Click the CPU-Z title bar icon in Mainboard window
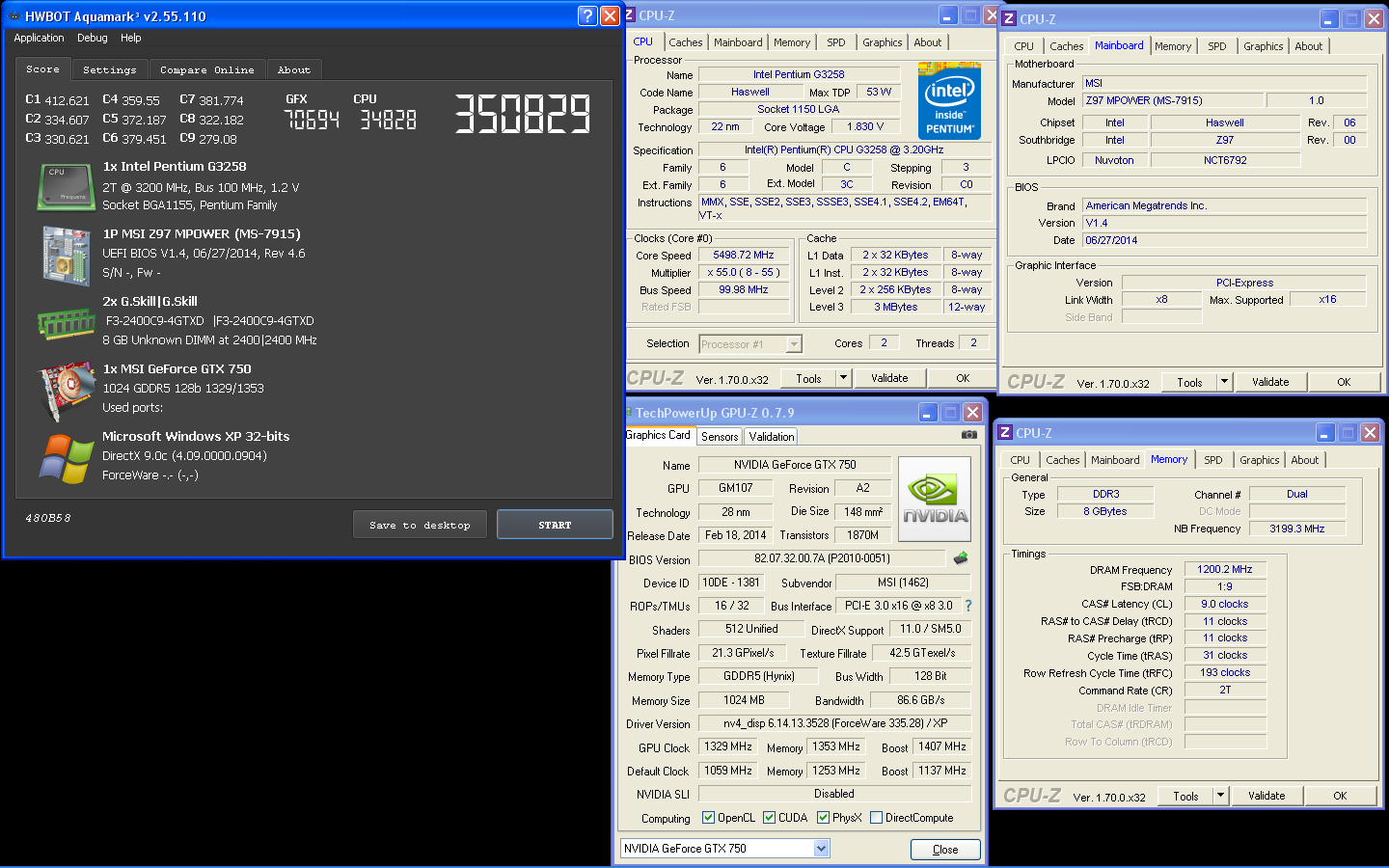1389x868 pixels. click(x=1009, y=19)
